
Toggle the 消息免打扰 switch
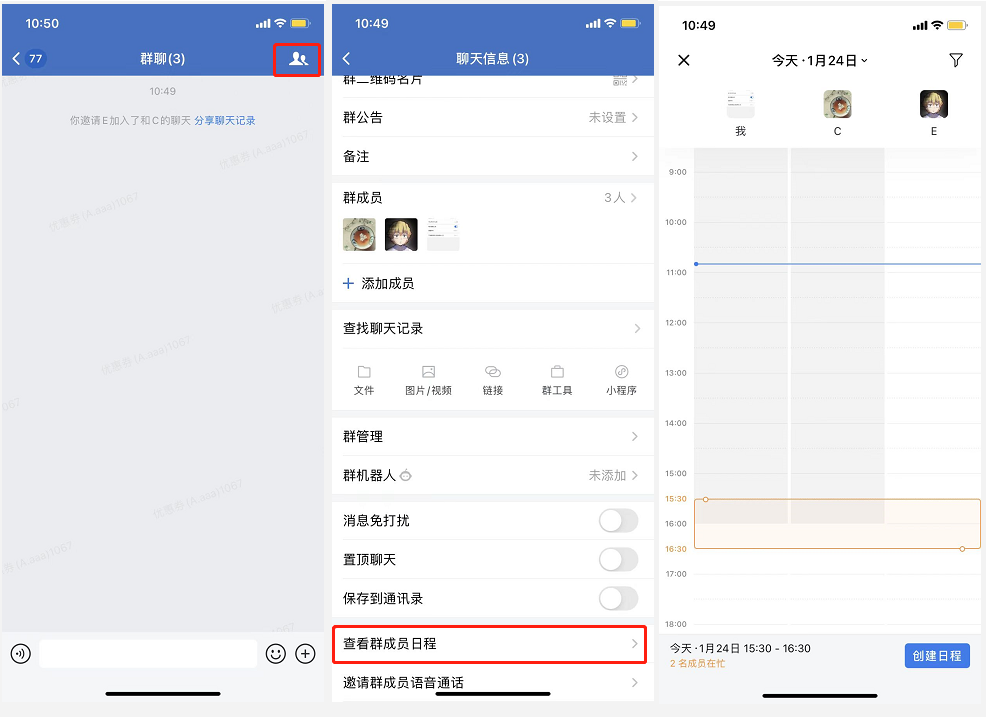(618, 521)
